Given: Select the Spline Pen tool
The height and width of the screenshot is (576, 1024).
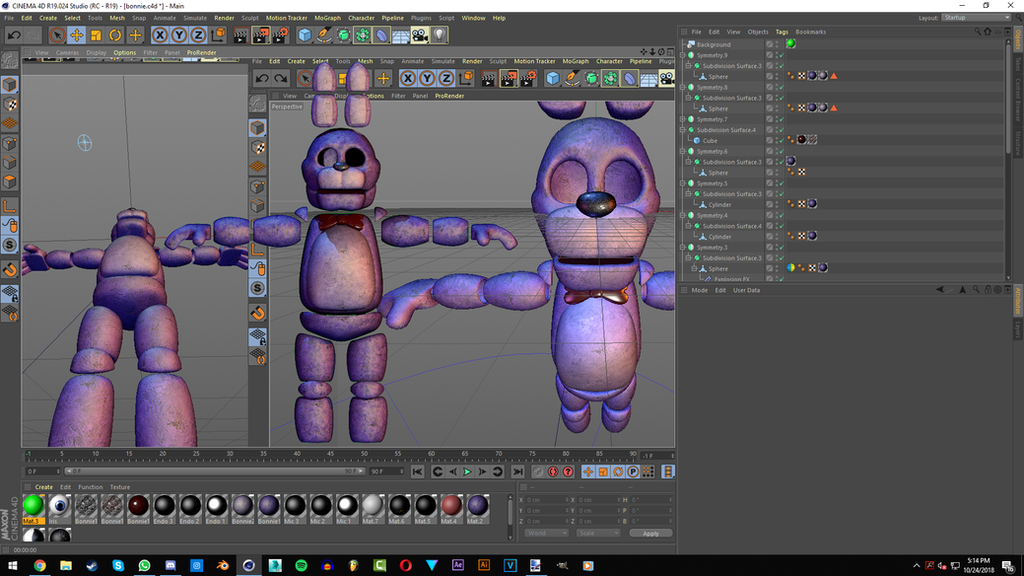Looking at the screenshot, I should [x=324, y=35].
